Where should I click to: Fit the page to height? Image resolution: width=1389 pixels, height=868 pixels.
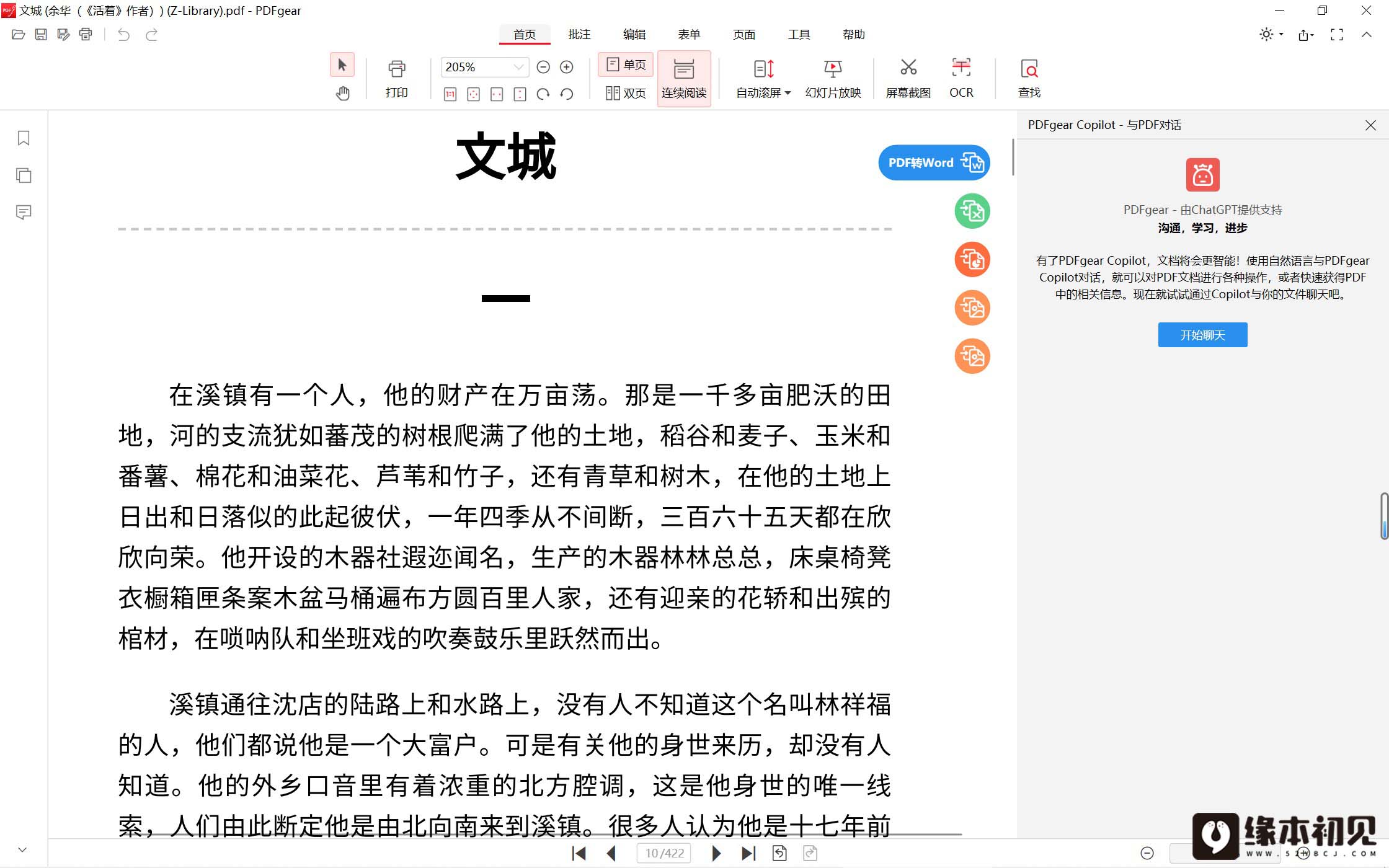point(520,94)
